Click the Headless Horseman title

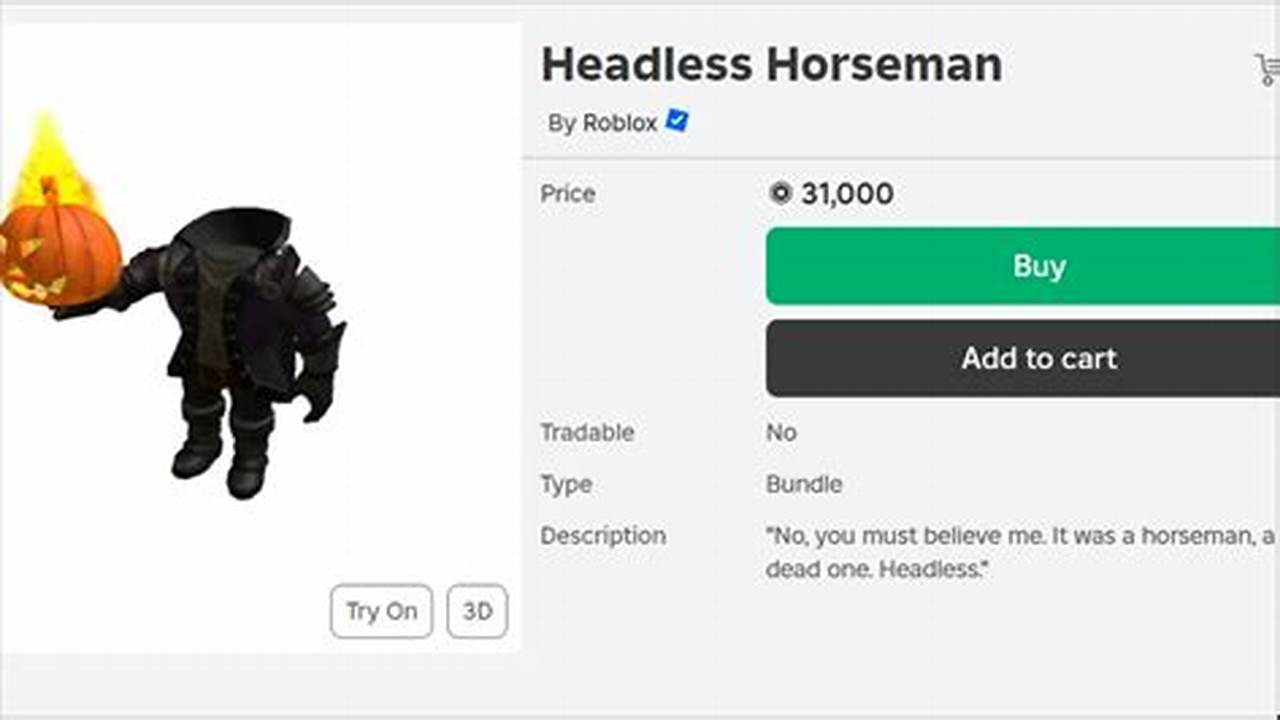pos(770,63)
